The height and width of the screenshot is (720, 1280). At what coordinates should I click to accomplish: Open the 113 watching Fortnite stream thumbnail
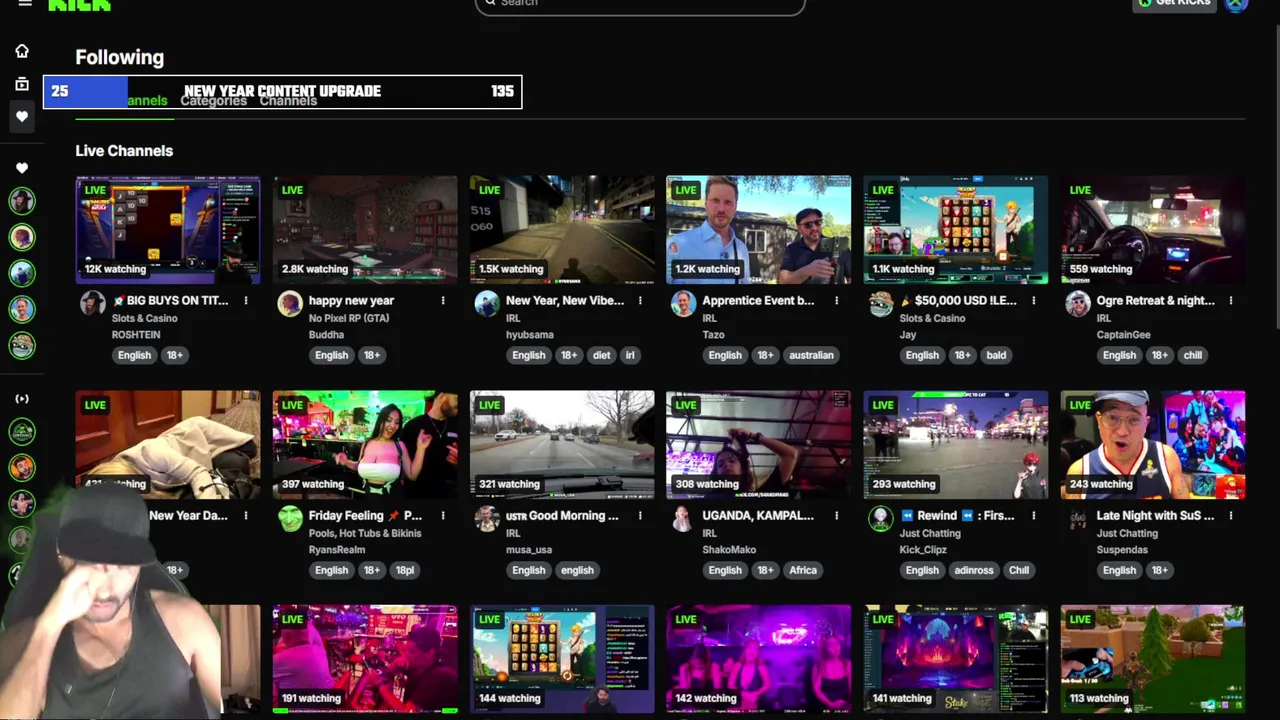coord(1153,660)
